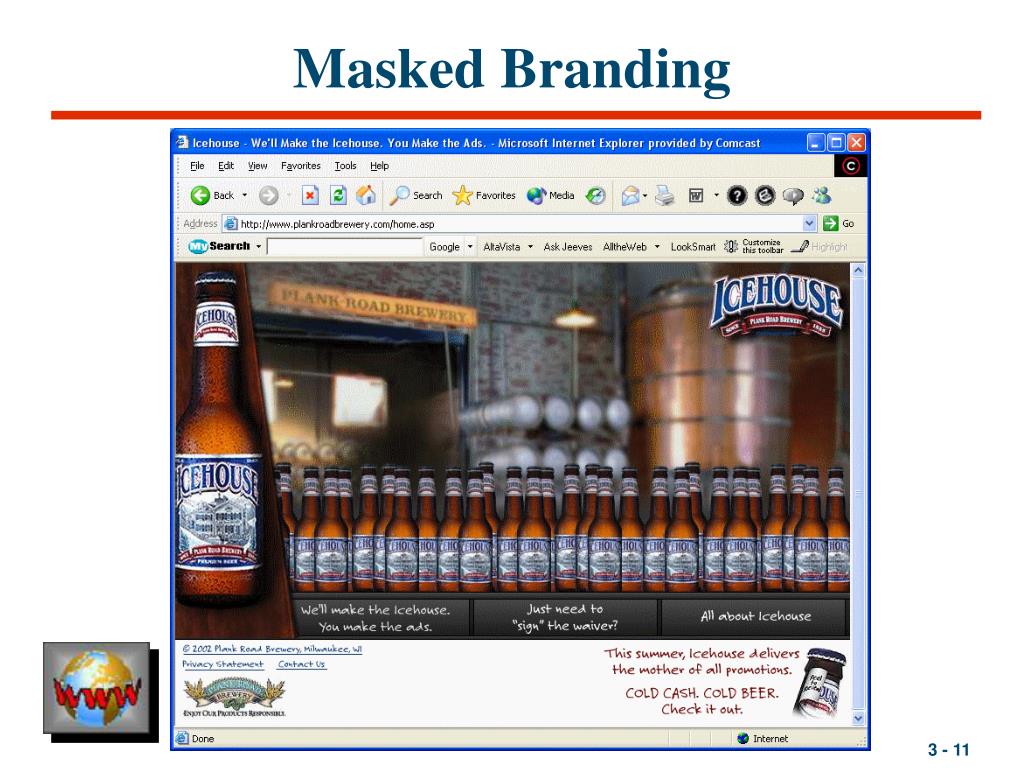This screenshot has height=768, width=1024.
Task: Click the 2002 Plank Road Brewery link
Action: (272, 649)
